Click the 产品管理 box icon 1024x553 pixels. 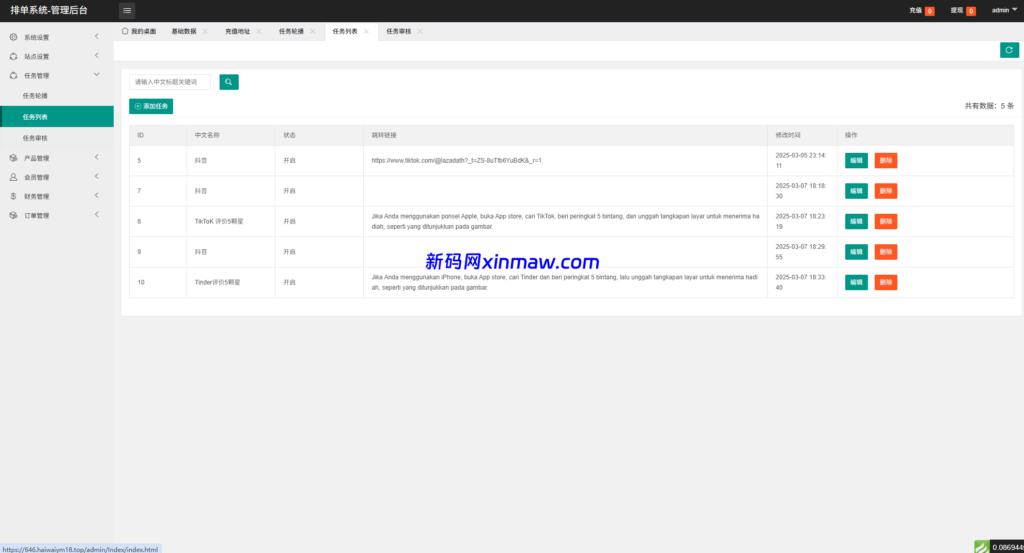point(13,158)
